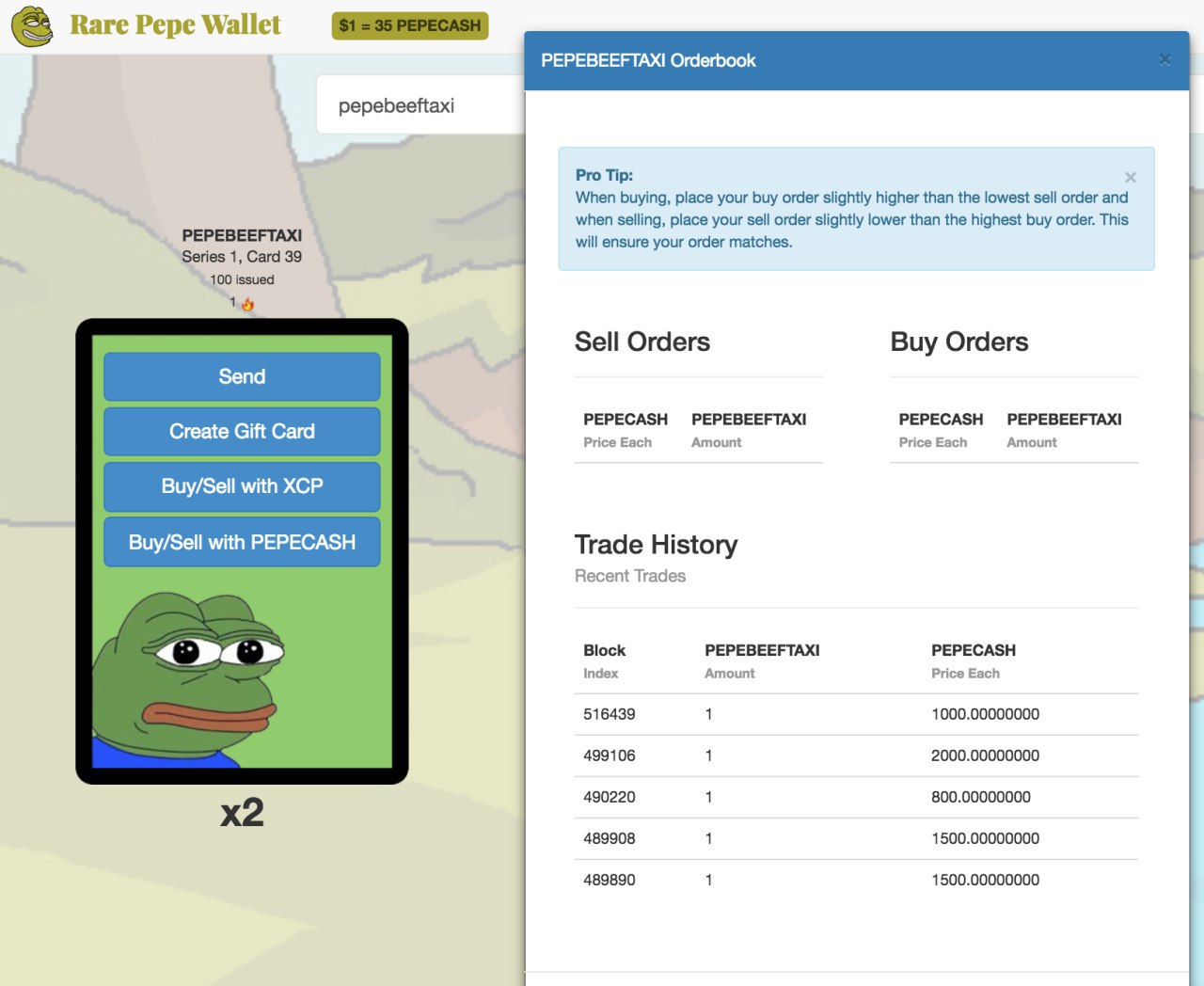Select the PEPEBEEFTAXI card name text
The height and width of the screenshot is (986, 1204).
(x=242, y=235)
